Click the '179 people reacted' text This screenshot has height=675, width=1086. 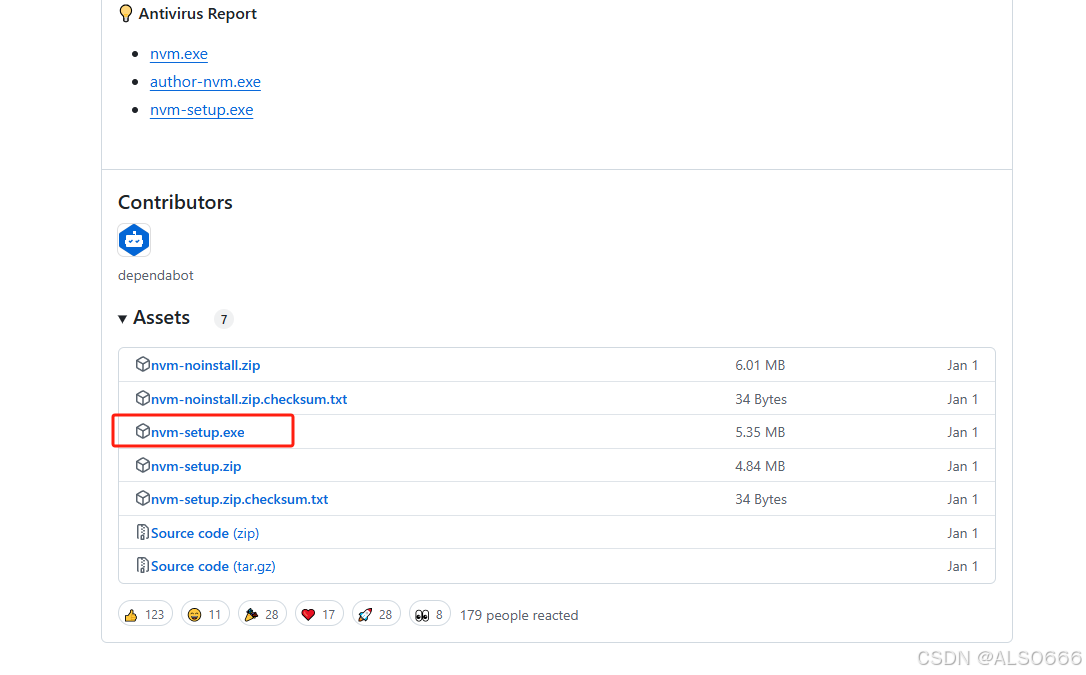(519, 615)
